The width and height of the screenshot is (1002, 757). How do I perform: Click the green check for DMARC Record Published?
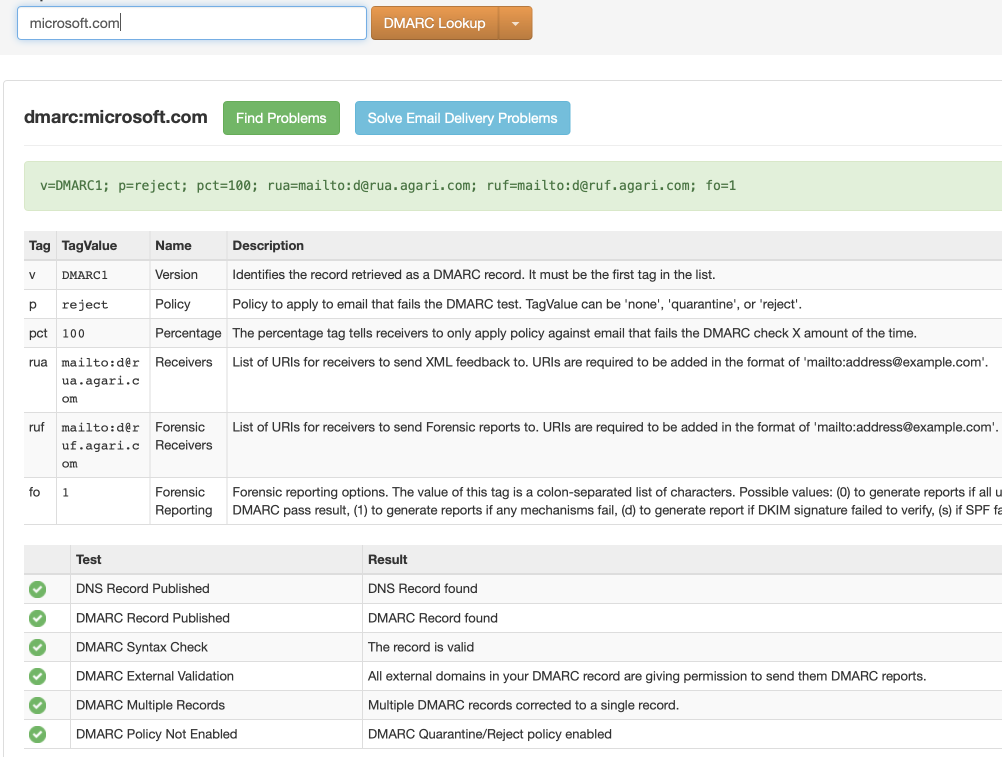click(38, 618)
